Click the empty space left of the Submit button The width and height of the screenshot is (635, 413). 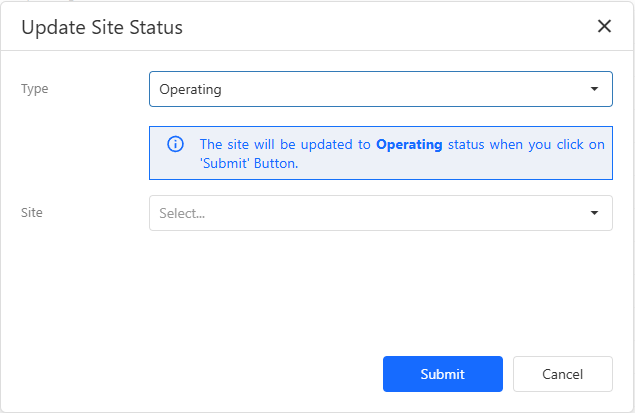tap(194, 374)
